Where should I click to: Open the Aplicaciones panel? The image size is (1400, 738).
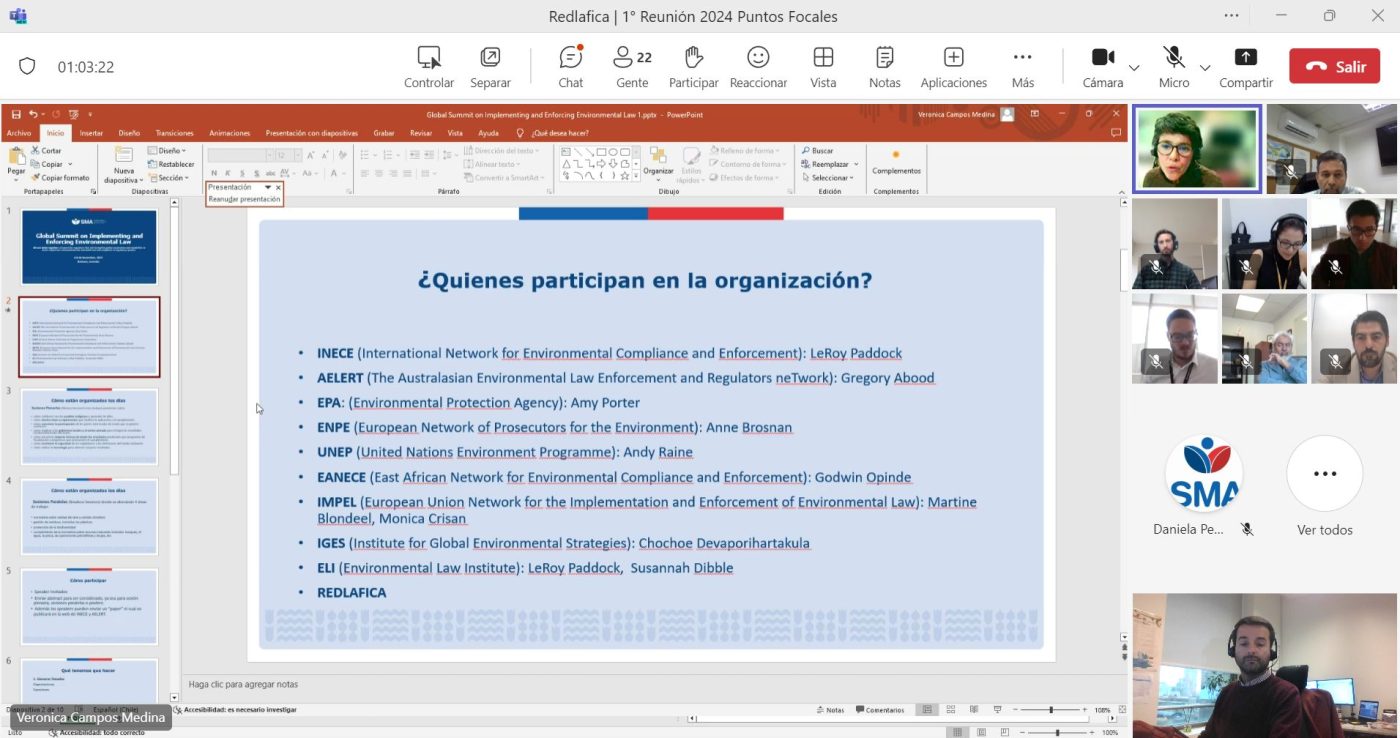[x=953, y=66]
